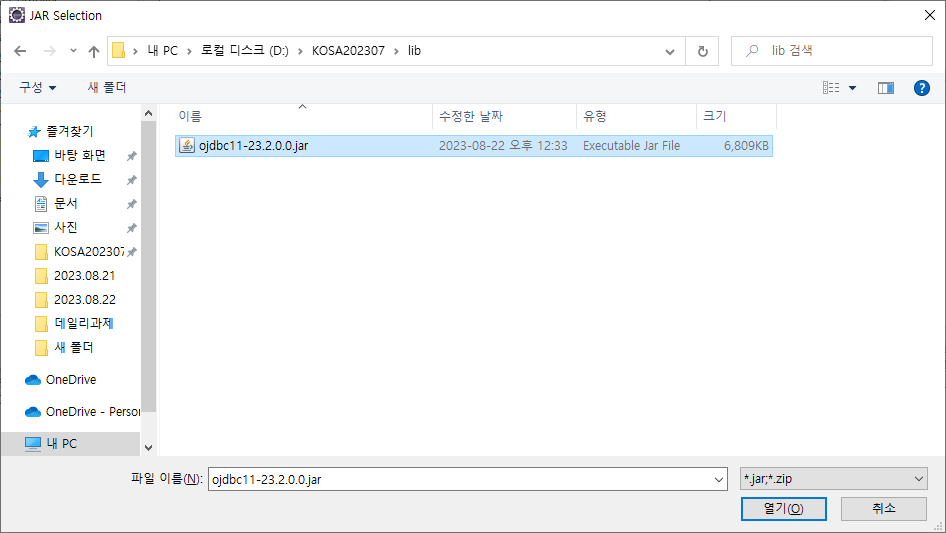Sort by 이름 column header
The width and height of the screenshot is (946, 533).
tap(303, 116)
